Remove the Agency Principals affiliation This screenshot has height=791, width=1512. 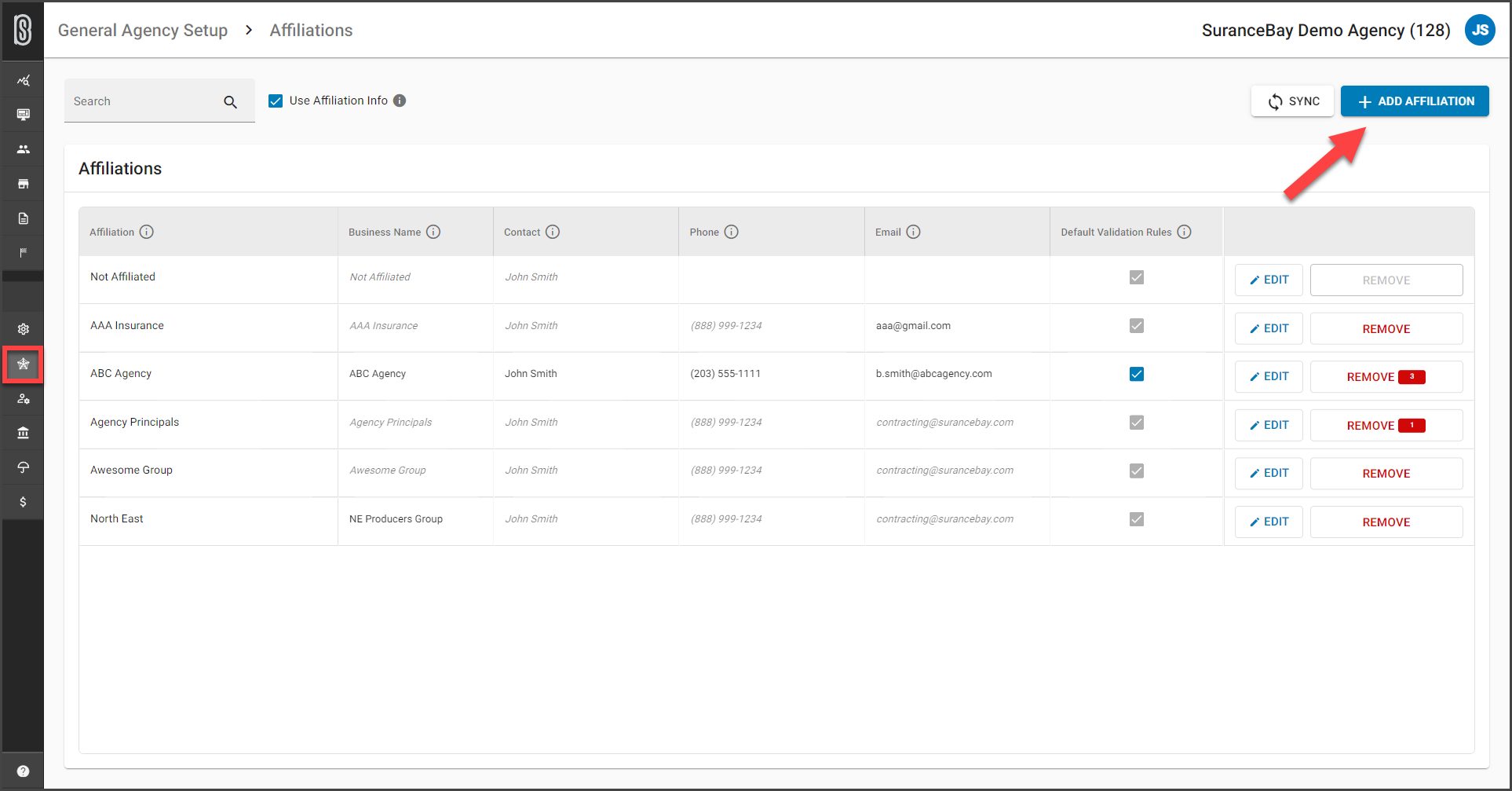tap(1386, 425)
